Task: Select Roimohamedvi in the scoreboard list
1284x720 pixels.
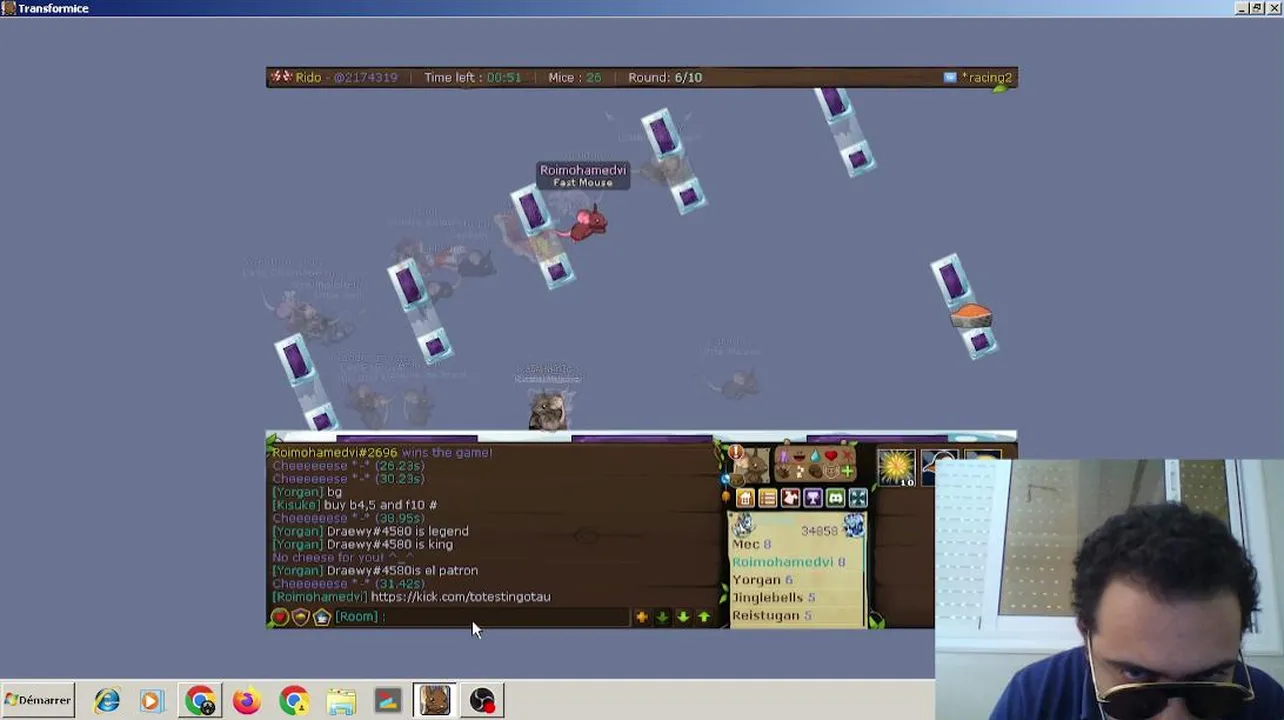Action: pos(788,562)
